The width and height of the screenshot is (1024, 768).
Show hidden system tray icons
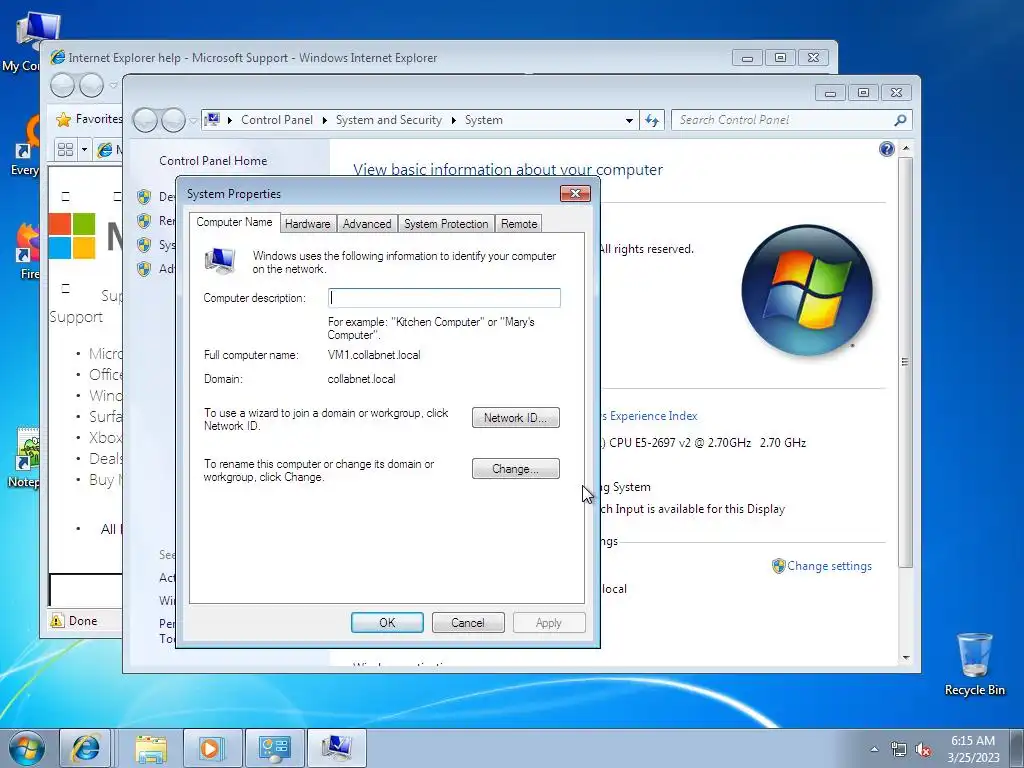click(874, 749)
